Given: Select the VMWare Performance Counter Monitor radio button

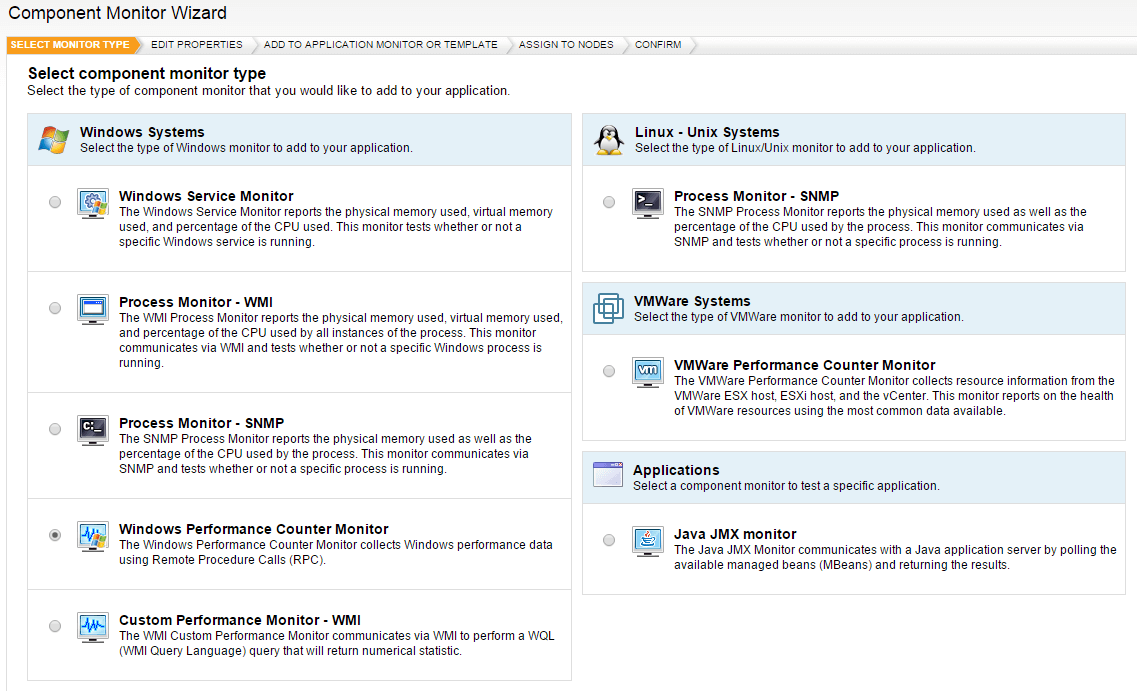Looking at the screenshot, I should [x=609, y=371].
